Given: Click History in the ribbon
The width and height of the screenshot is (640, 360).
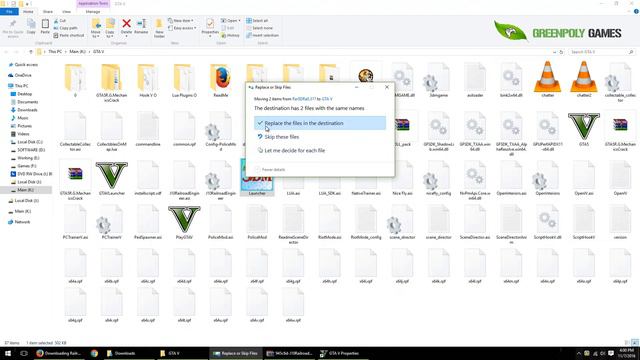Looking at the screenshot, I should pyautogui.click(x=231, y=35).
